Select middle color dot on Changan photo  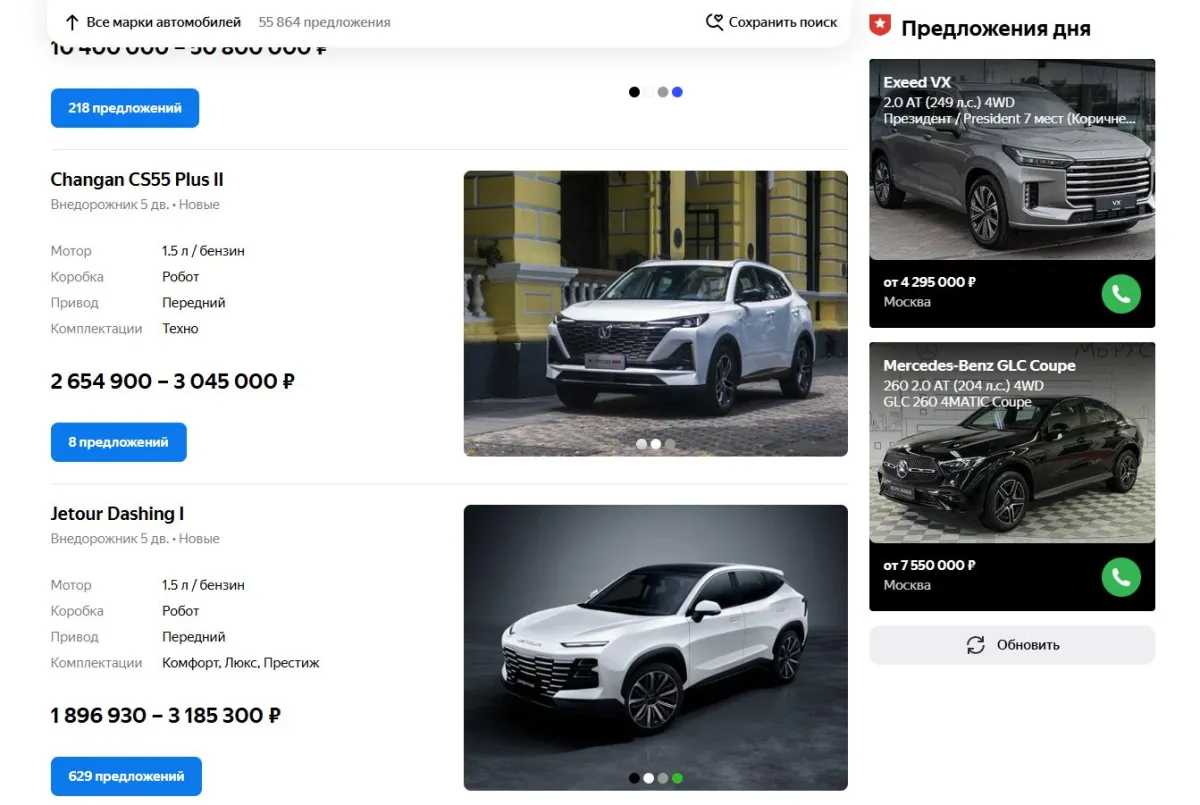(655, 444)
